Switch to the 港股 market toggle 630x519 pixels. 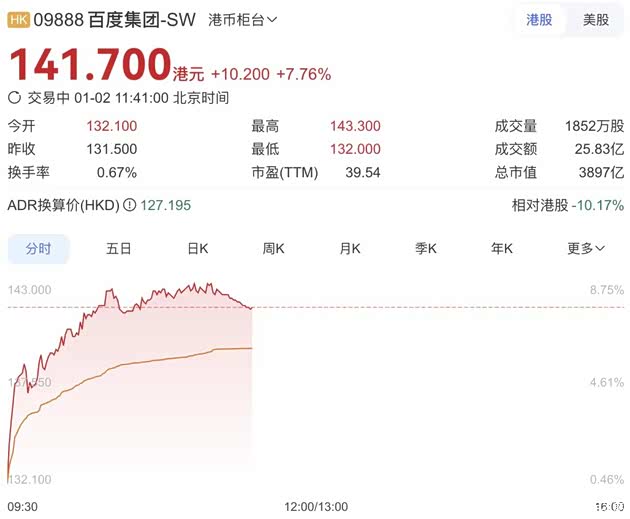click(x=539, y=19)
